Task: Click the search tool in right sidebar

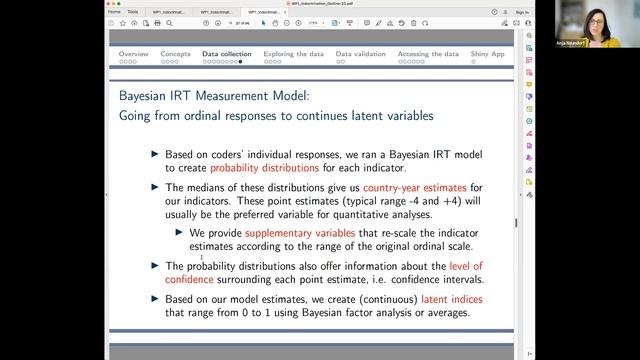Action: [x=529, y=36]
